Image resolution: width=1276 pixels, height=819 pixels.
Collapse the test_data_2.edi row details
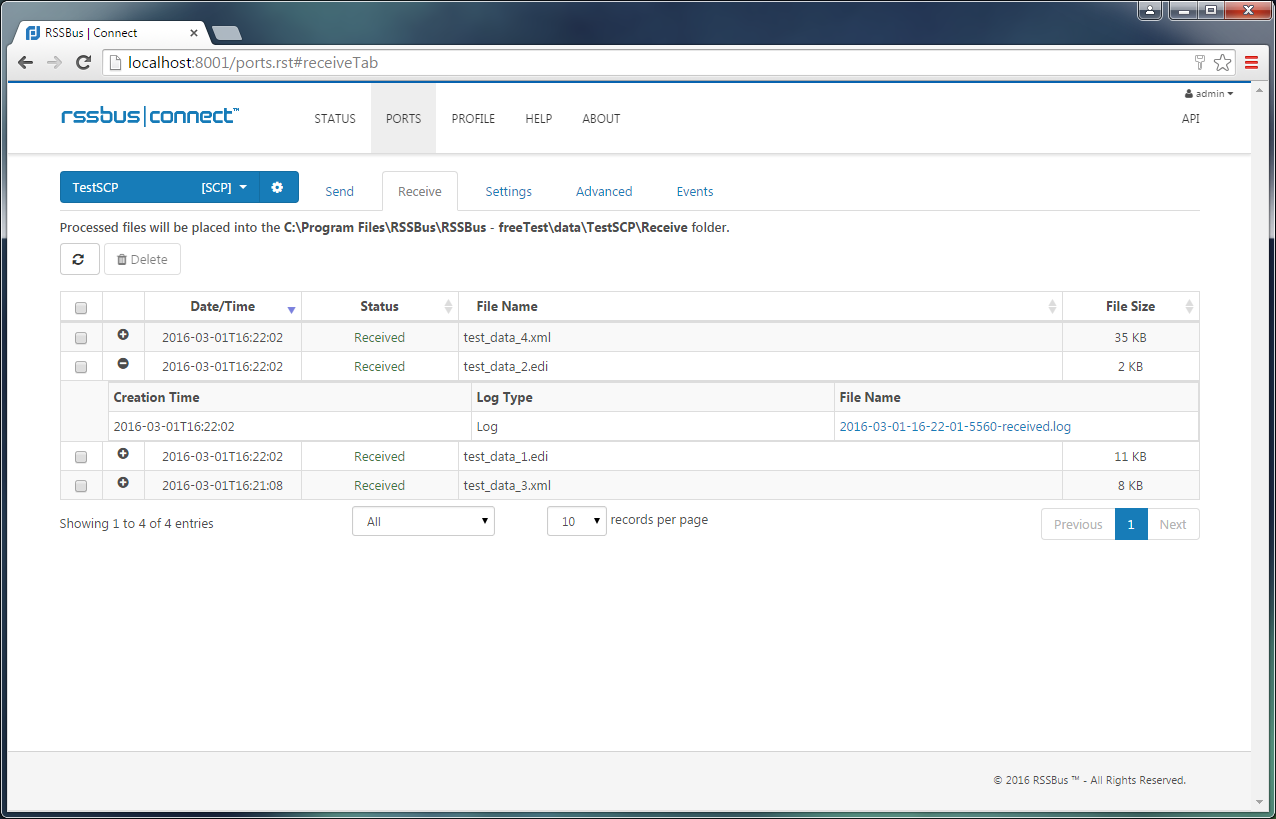pyautogui.click(x=123, y=364)
